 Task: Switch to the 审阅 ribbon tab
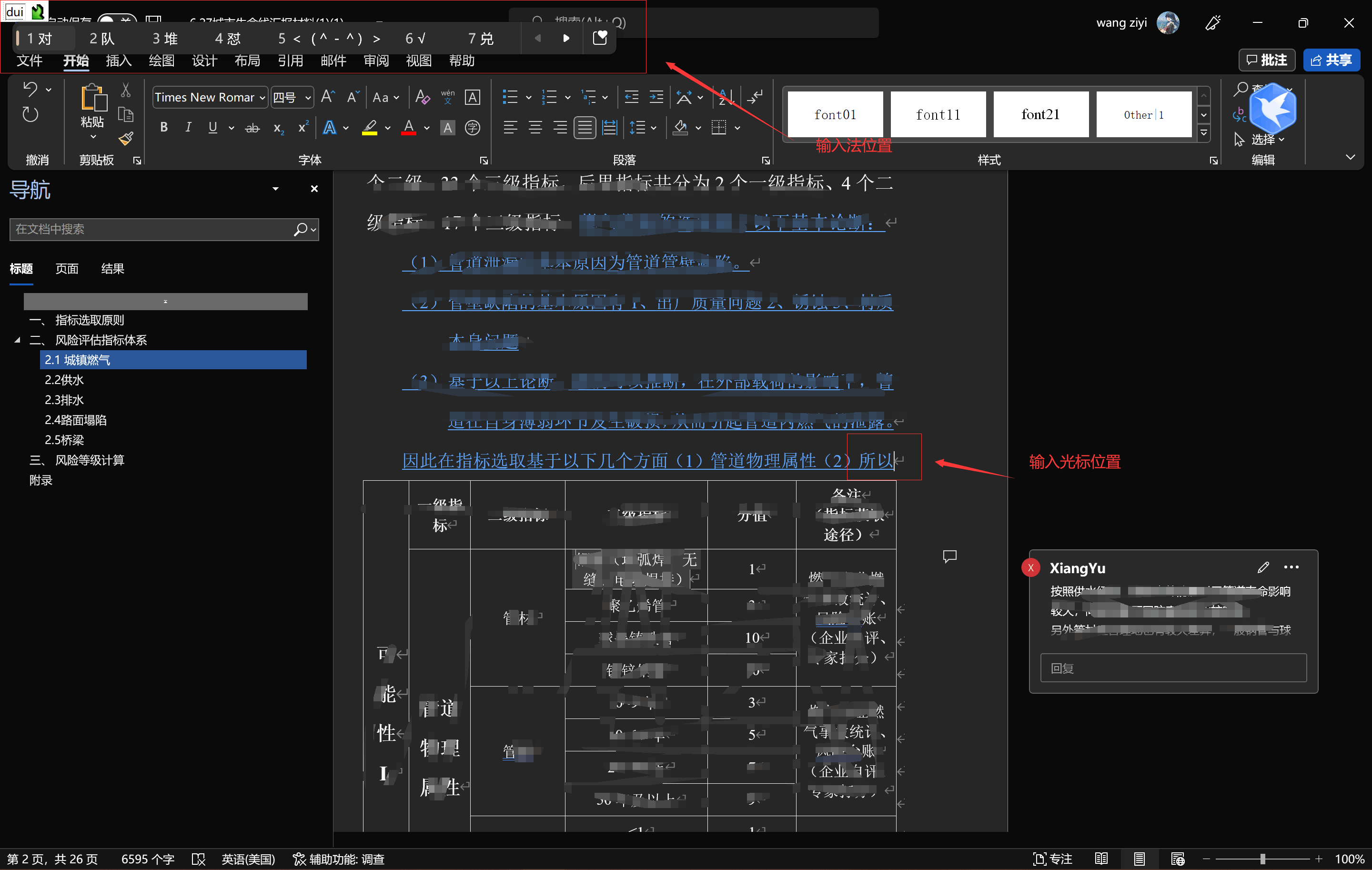pos(376,61)
